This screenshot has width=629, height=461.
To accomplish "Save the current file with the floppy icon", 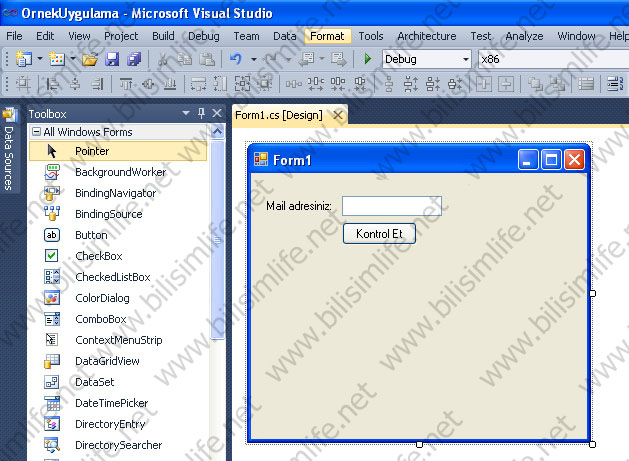I will [112, 59].
